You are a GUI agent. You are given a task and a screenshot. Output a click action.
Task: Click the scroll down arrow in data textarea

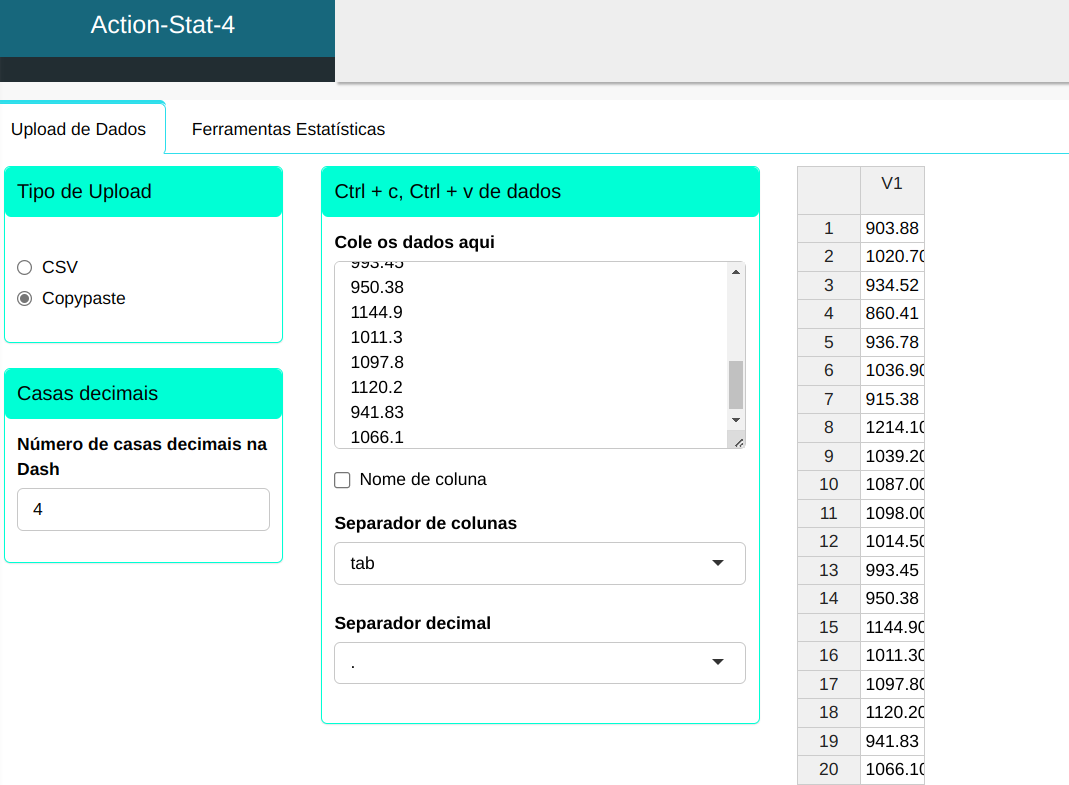[736, 420]
